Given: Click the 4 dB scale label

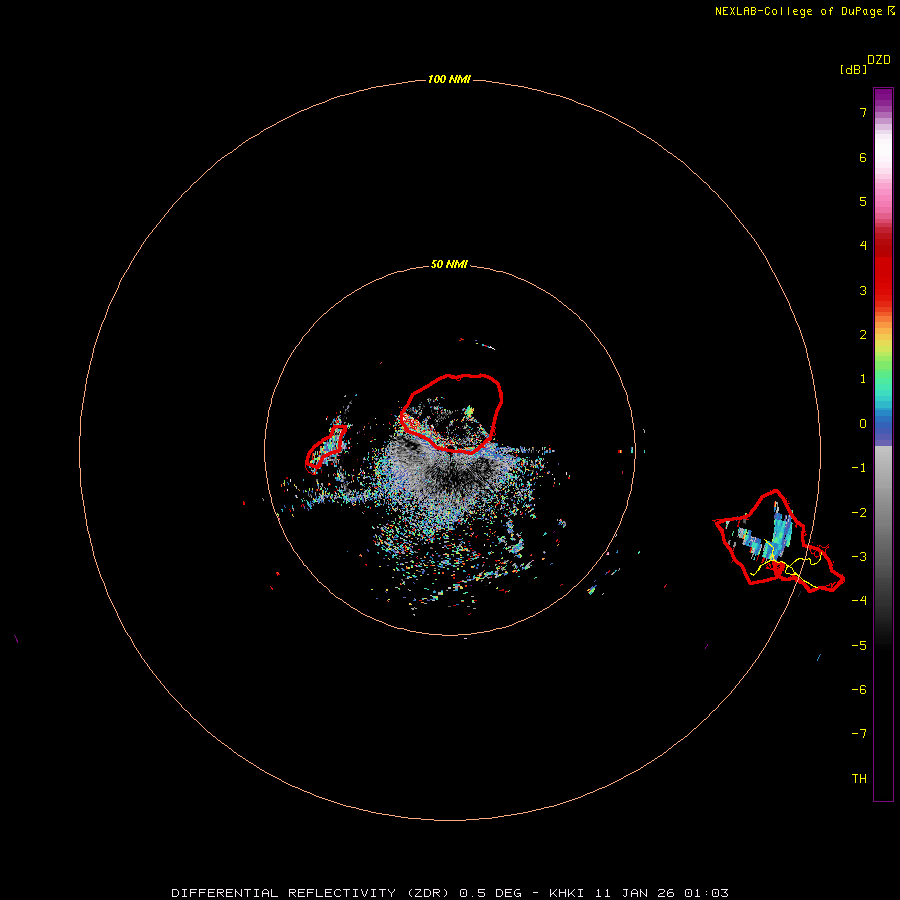Looking at the screenshot, I should click(863, 246).
